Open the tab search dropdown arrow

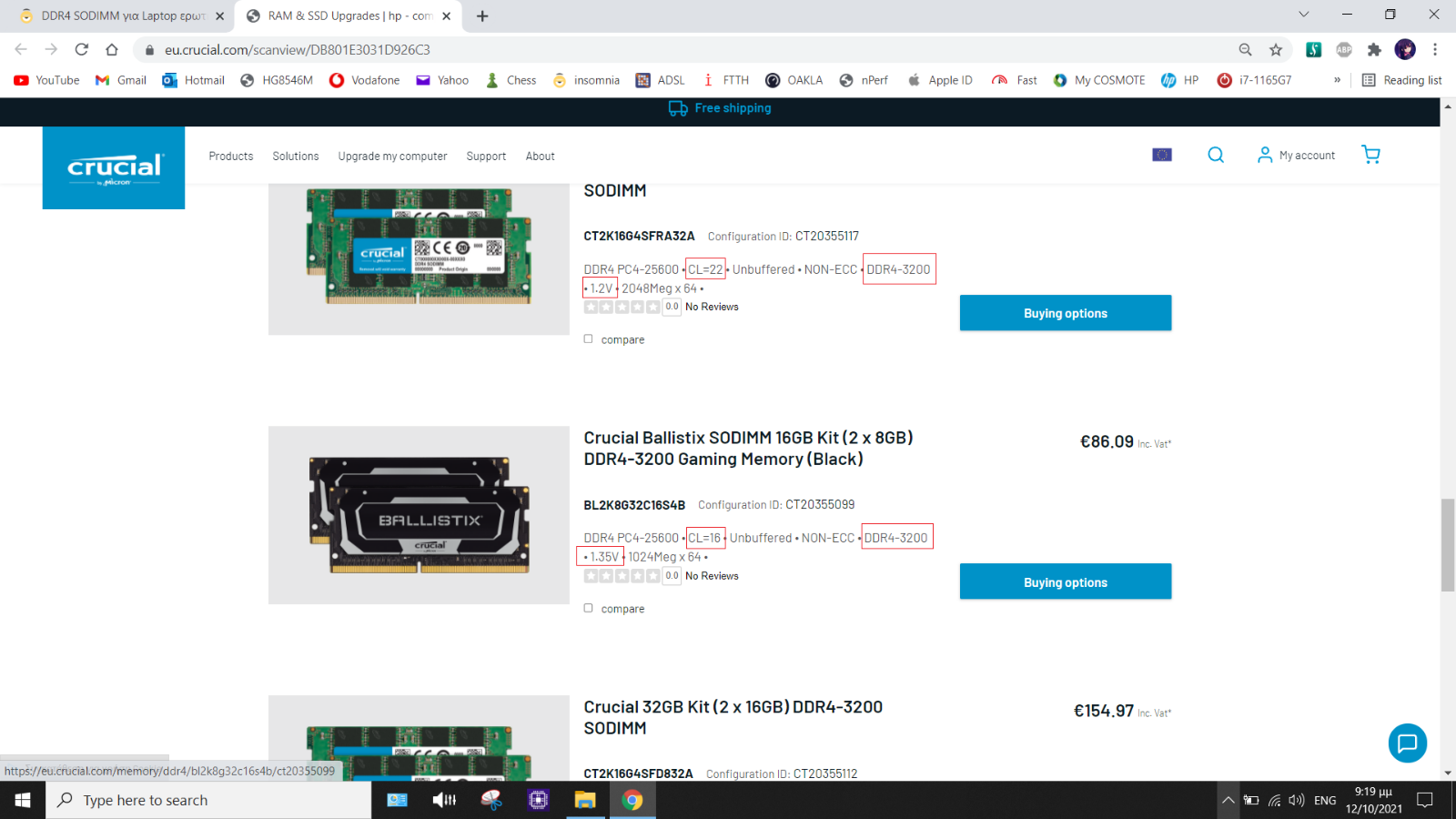click(x=1303, y=15)
